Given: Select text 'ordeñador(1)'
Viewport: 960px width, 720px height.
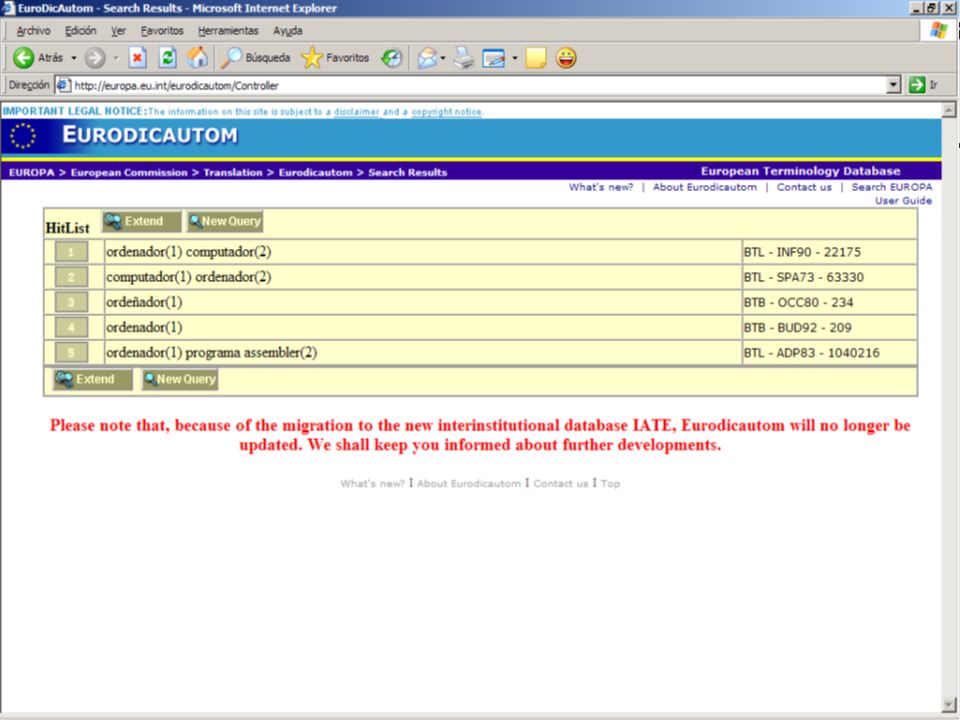Looking at the screenshot, I should click(x=144, y=302).
